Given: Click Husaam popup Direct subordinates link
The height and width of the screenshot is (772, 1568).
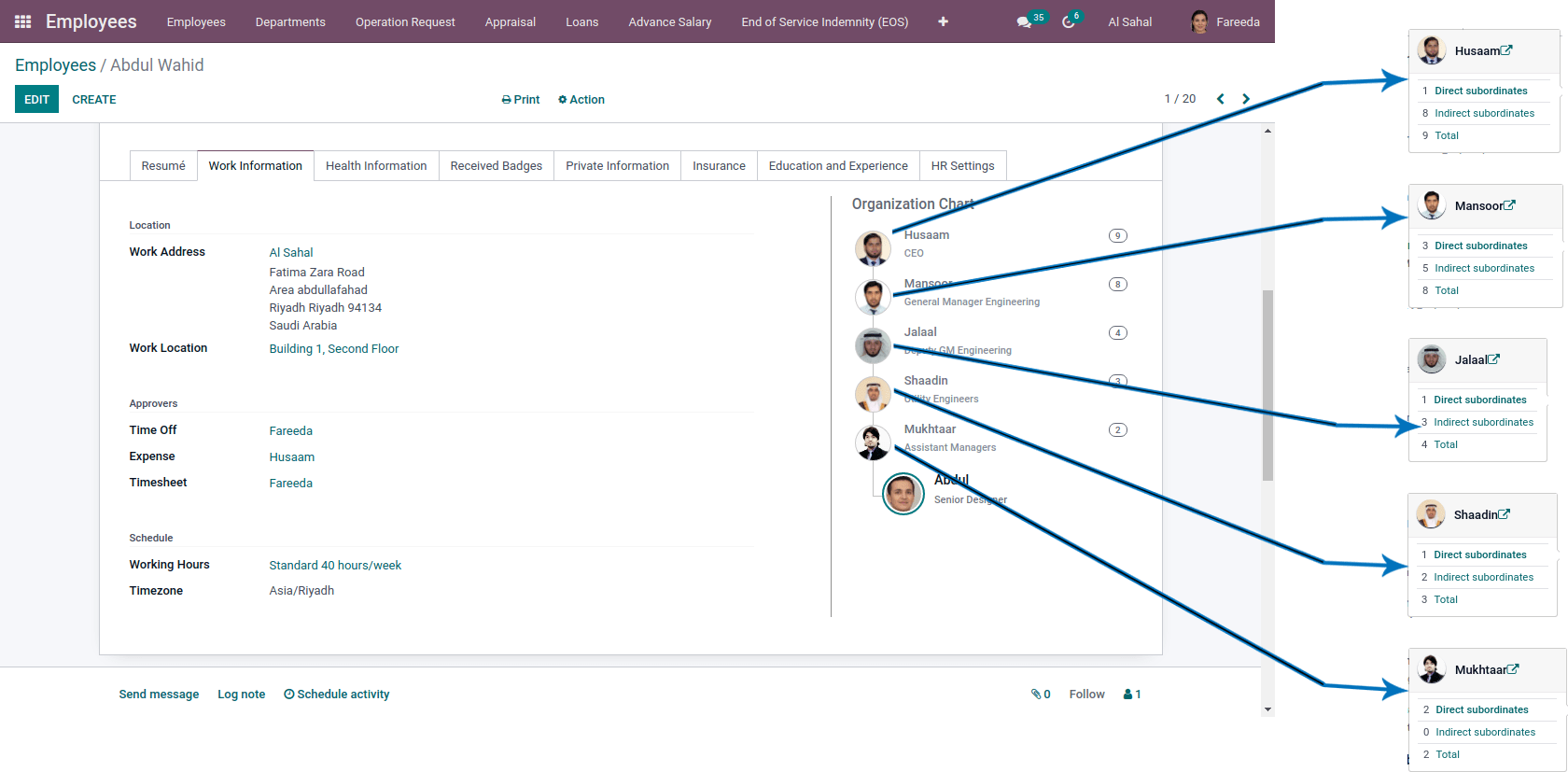Looking at the screenshot, I should pyautogui.click(x=1480, y=91).
